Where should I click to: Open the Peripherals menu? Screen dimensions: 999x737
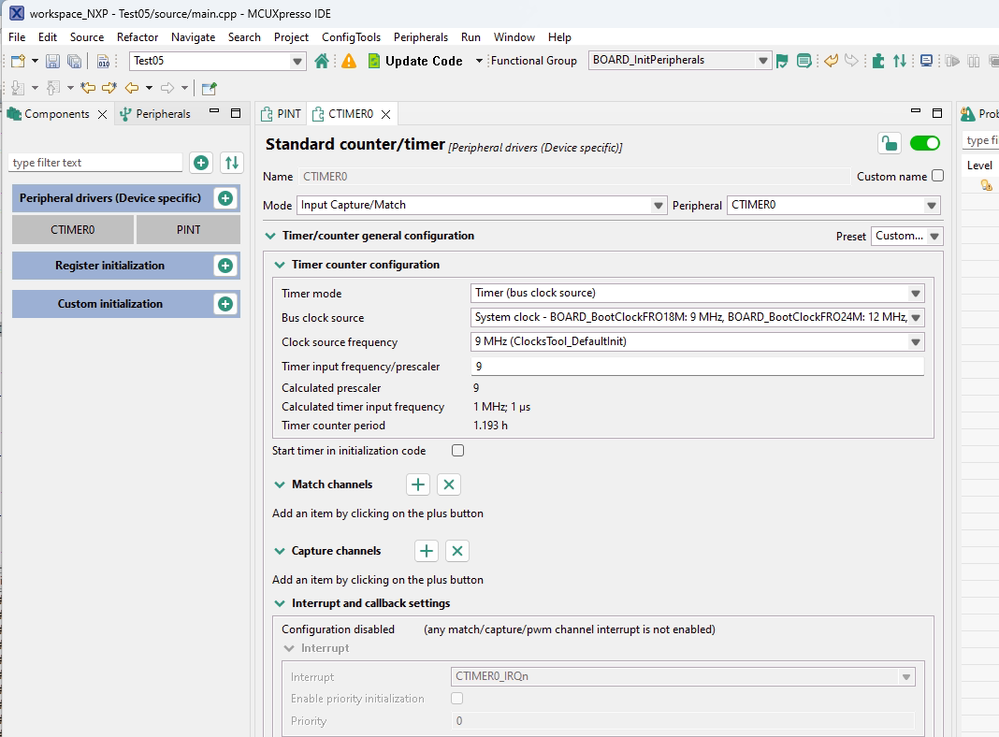pyautogui.click(x=420, y=37)
